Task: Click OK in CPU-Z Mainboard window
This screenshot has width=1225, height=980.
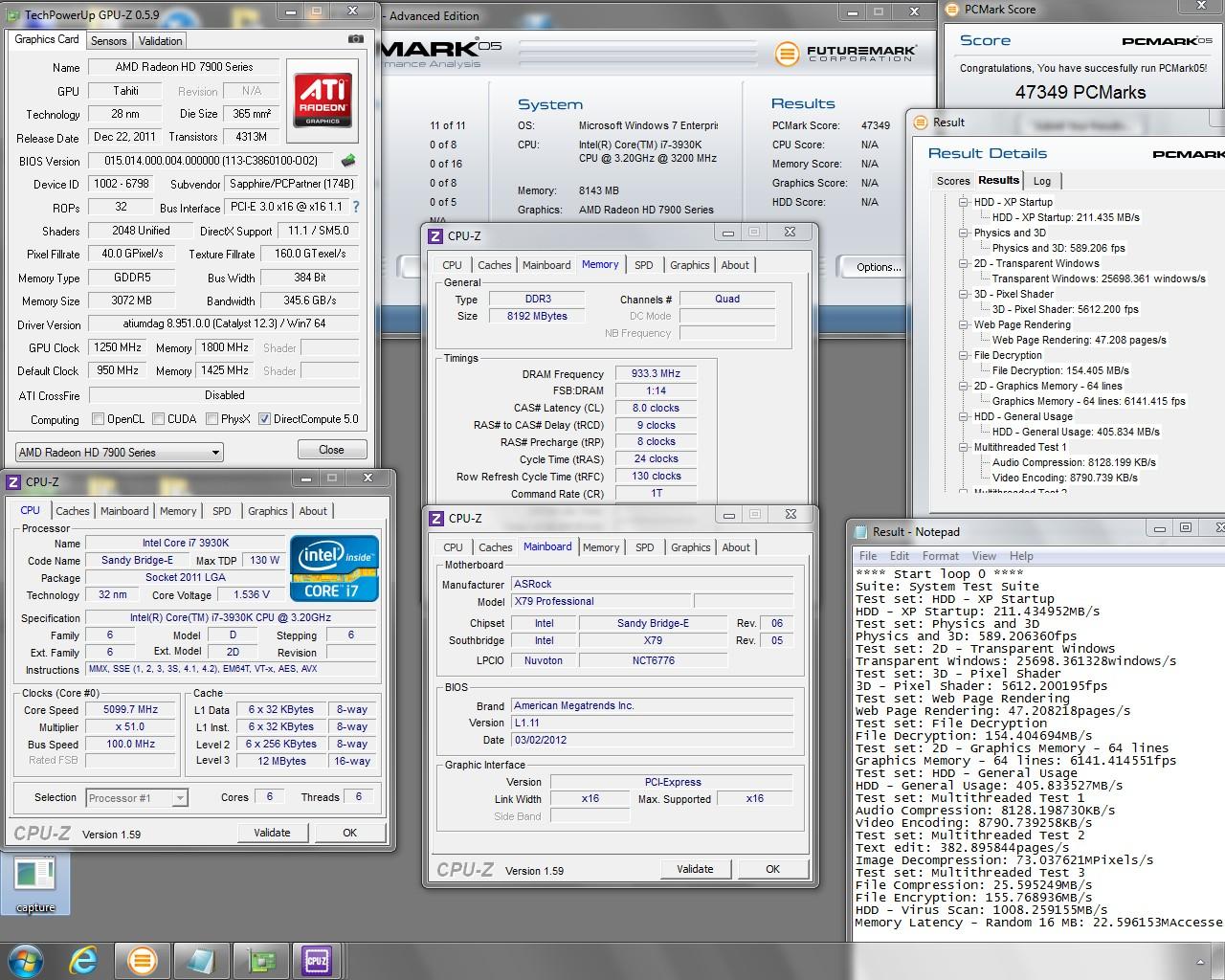Action: [773, 869]
